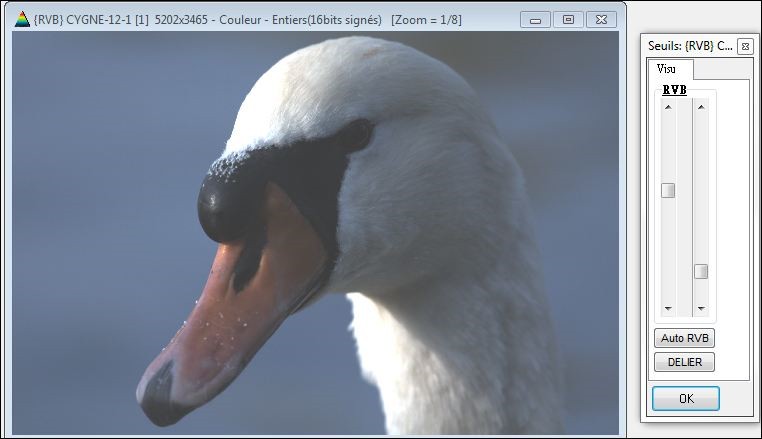Select the Visu tab
This screenshot has width=762, height=439.
pos(666,68)
